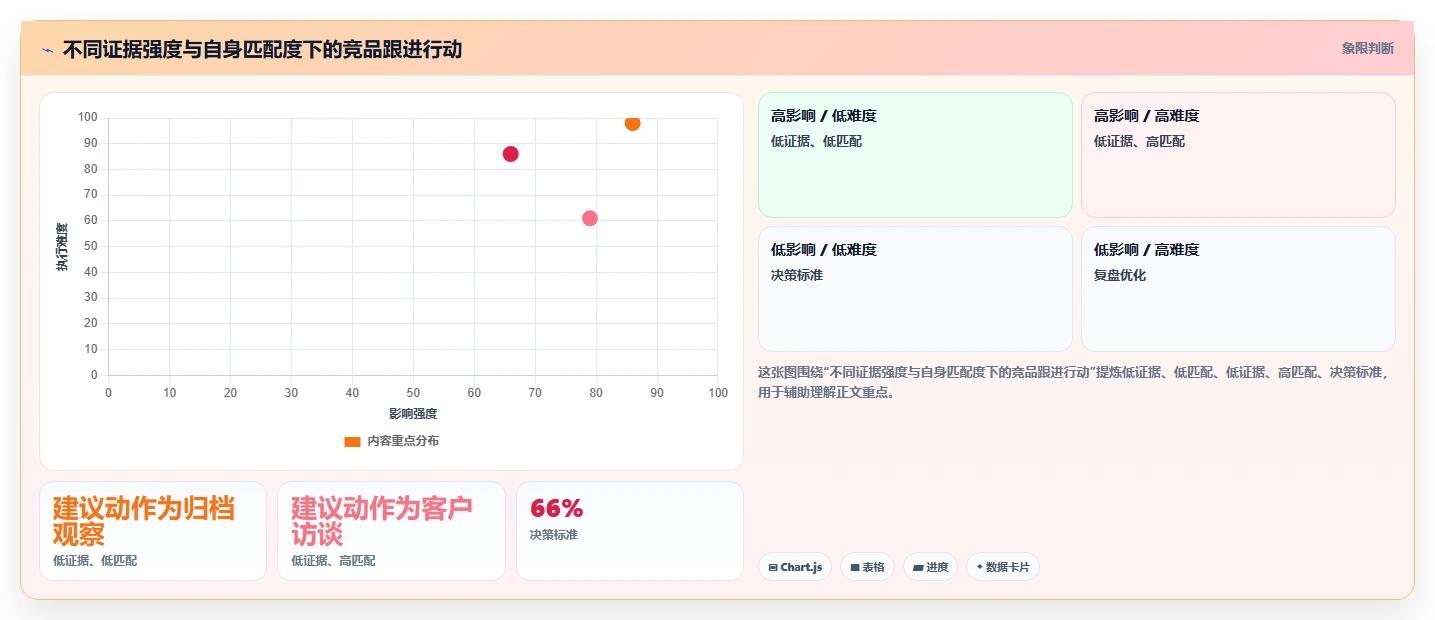The width and height of the screenshot is (1435, 620).
Task: Click the 复盘优化 text in quadrant card
Action: point(1120,275)
